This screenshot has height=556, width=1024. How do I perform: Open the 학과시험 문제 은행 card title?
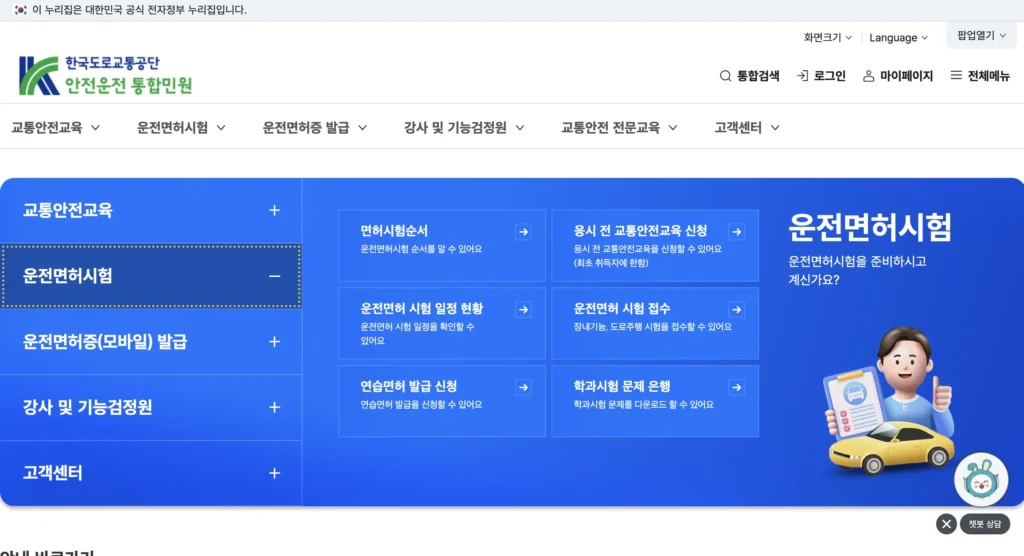pos(622,386)
